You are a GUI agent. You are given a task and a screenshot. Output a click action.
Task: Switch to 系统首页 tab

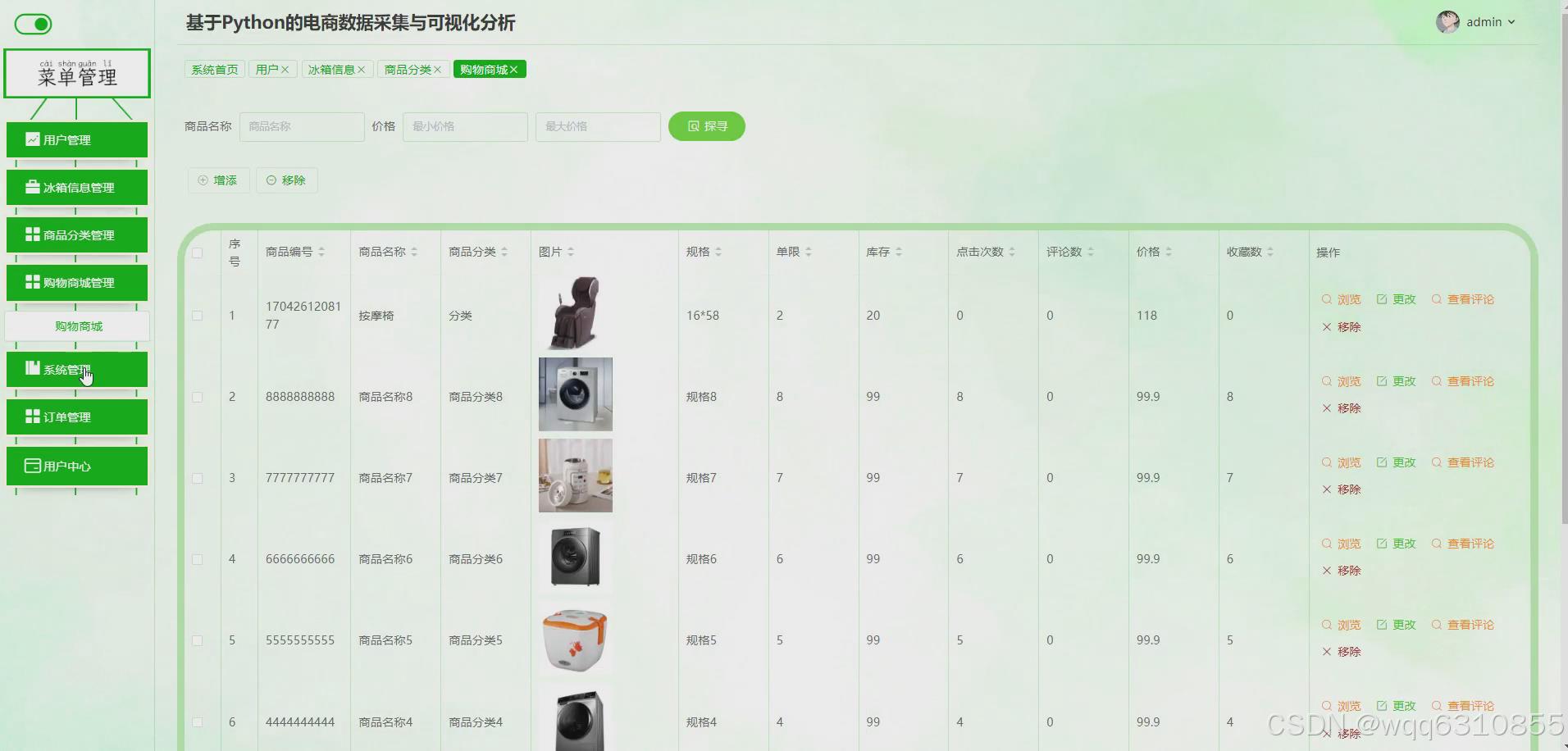215,70
